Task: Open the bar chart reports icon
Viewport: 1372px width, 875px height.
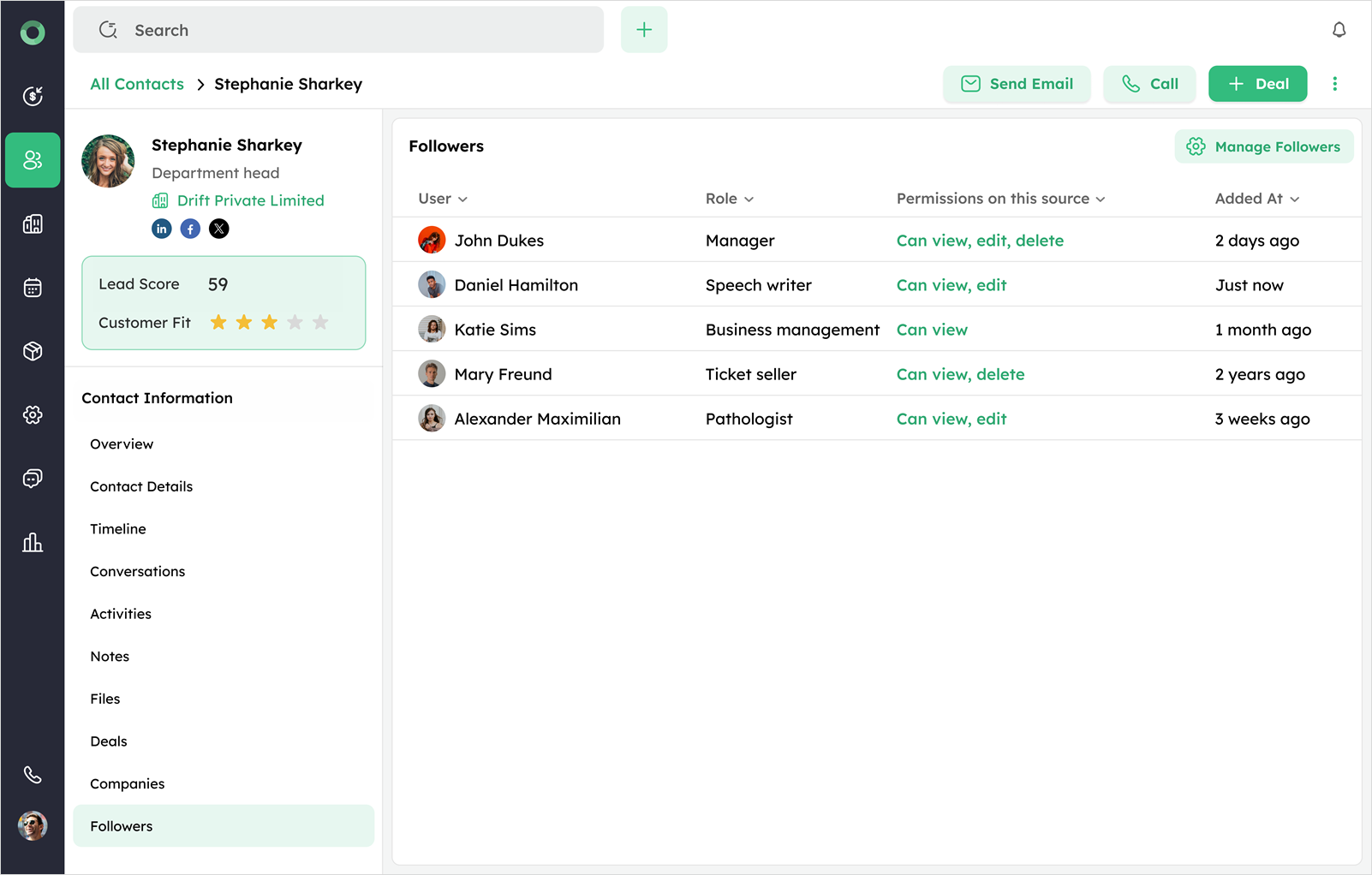Action: tap(33, 542)
